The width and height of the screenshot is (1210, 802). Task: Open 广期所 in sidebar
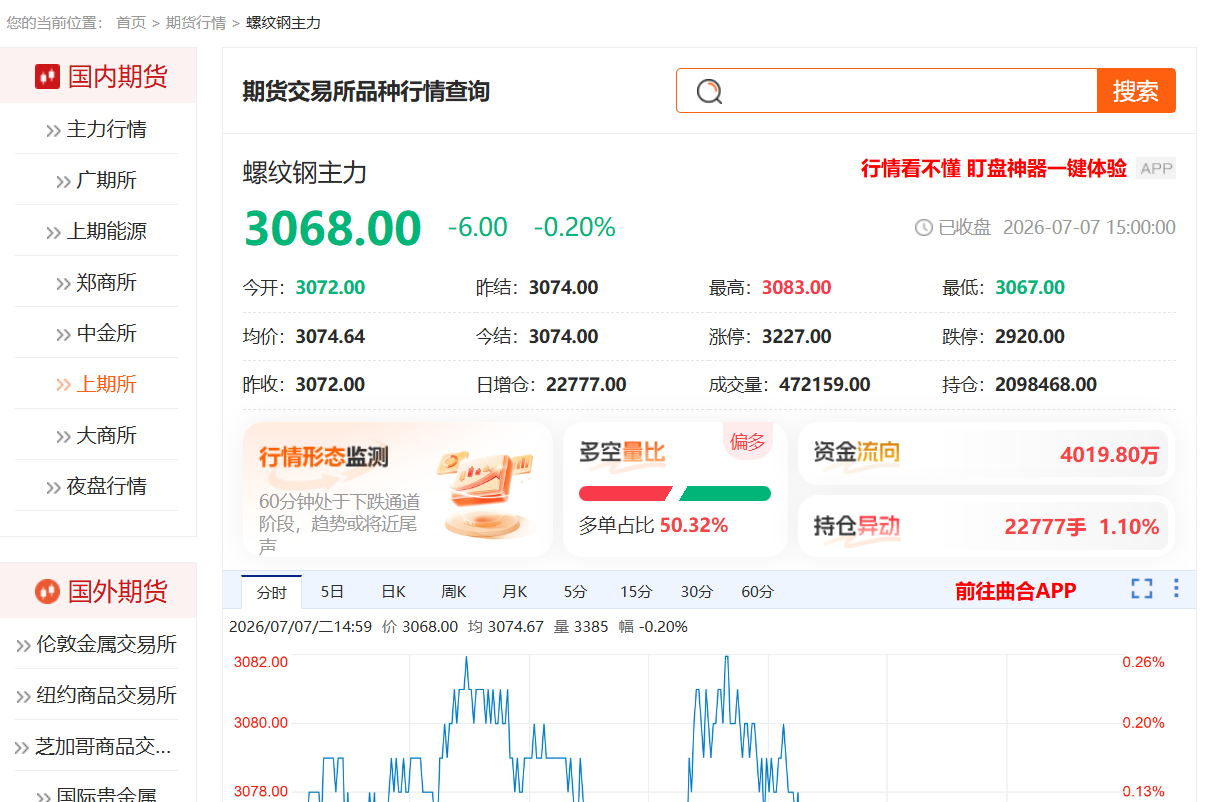(97, 180)
